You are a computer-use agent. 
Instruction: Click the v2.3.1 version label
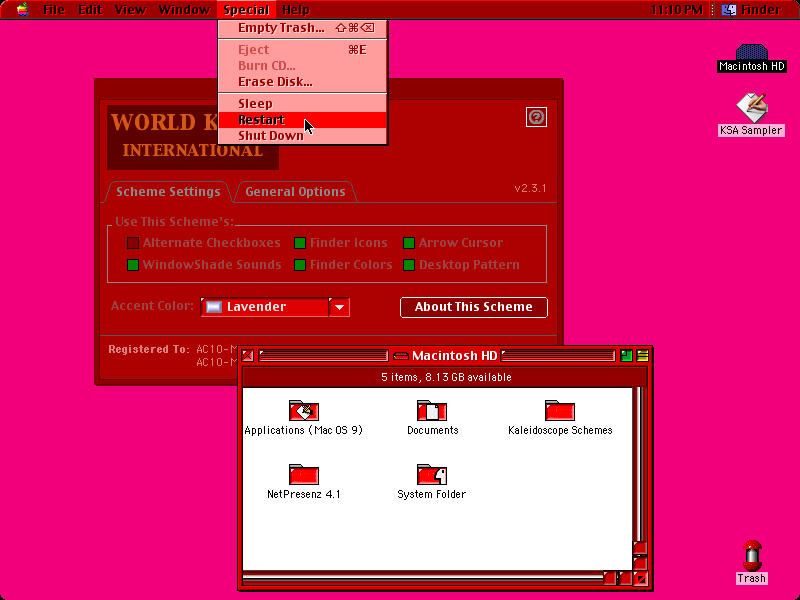tap(530, 188)
